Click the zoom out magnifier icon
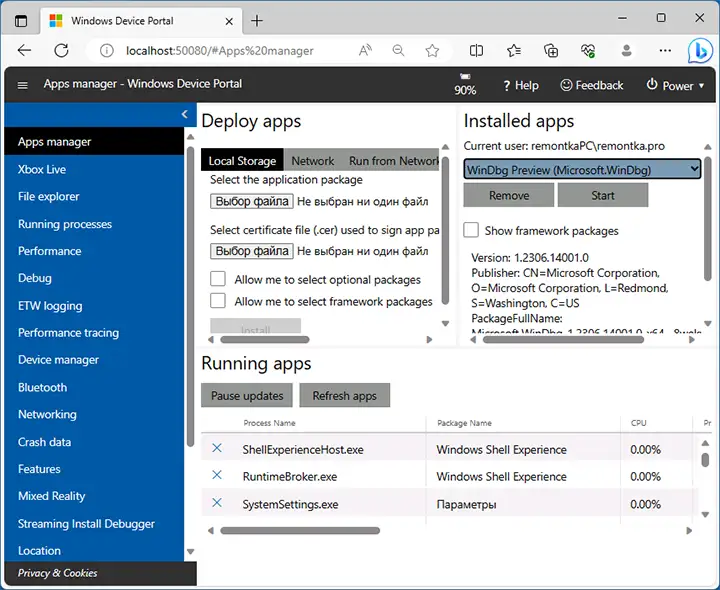The image size is (720, 590). [x=399, y=51]
